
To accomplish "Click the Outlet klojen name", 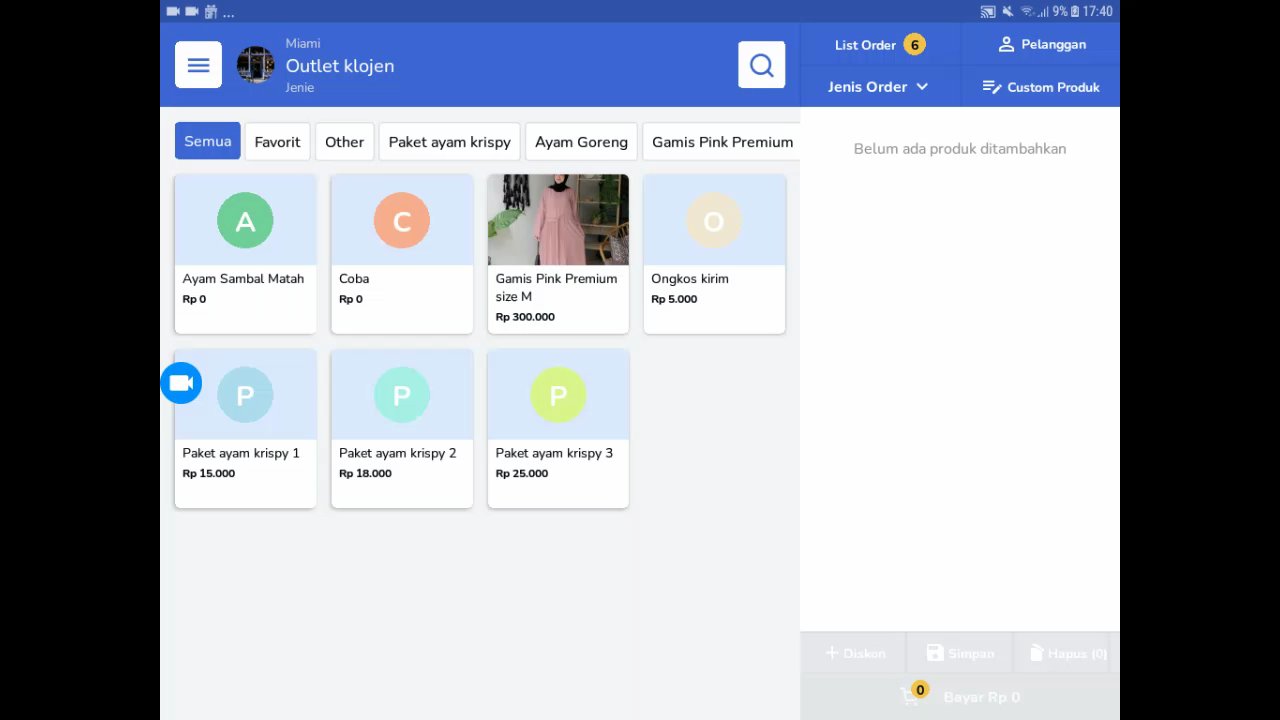I will 340,66.
